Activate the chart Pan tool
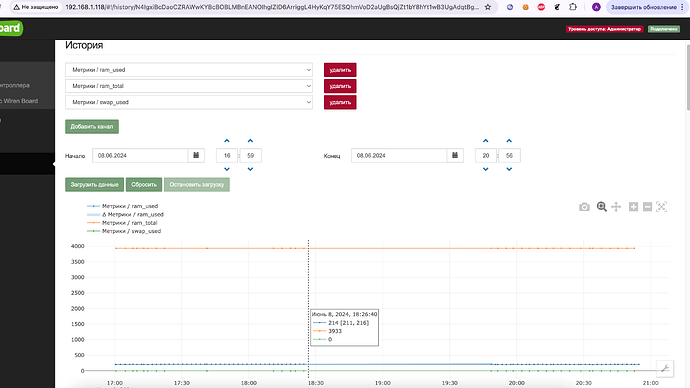Screen dimensions: 690x388 pos(616,207)
